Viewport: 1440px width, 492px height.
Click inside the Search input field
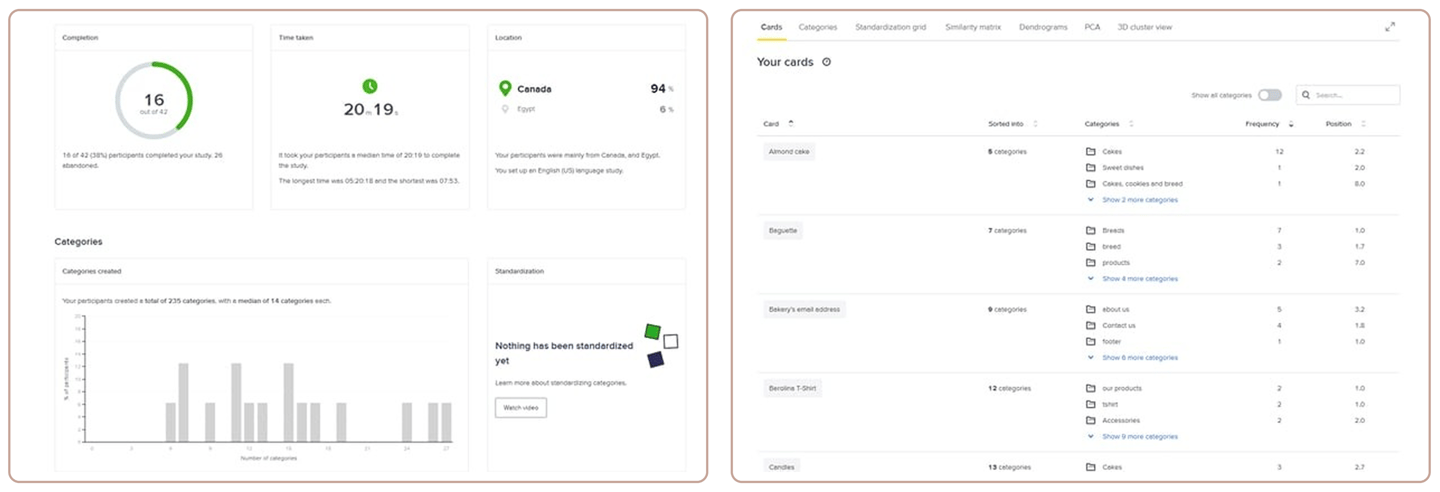pos(1348,95)
